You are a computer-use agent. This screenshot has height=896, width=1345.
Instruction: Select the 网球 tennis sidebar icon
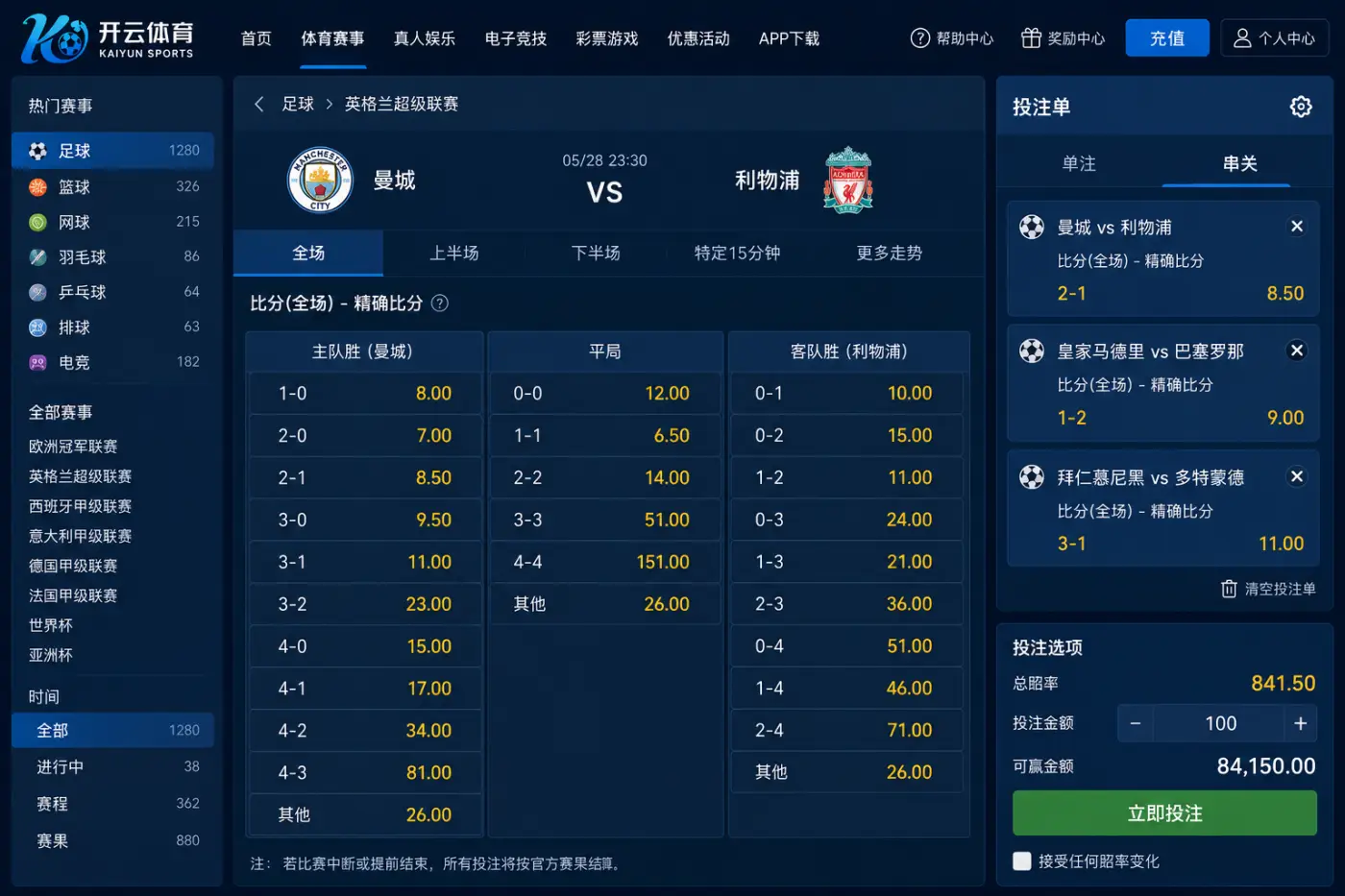pyautogui.click(x=37, y=222)
